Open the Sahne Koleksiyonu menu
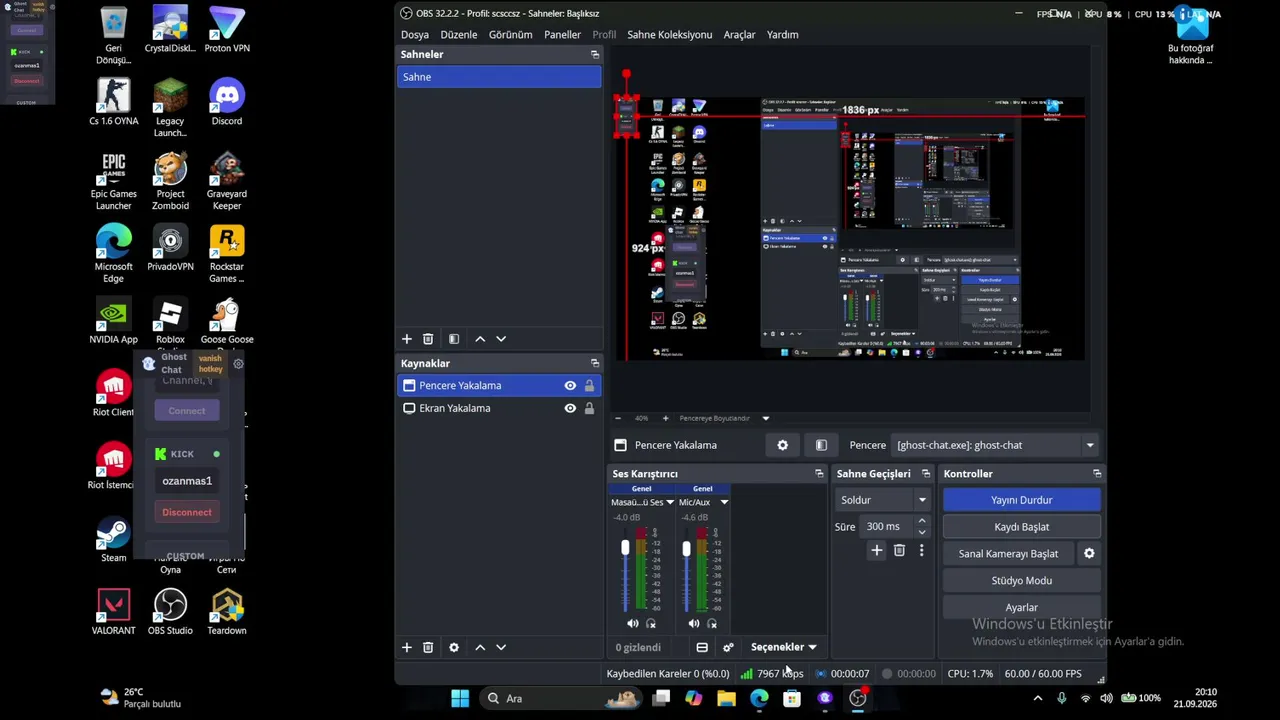Viewport: 1280px width, 720px height. click(670, 34)
